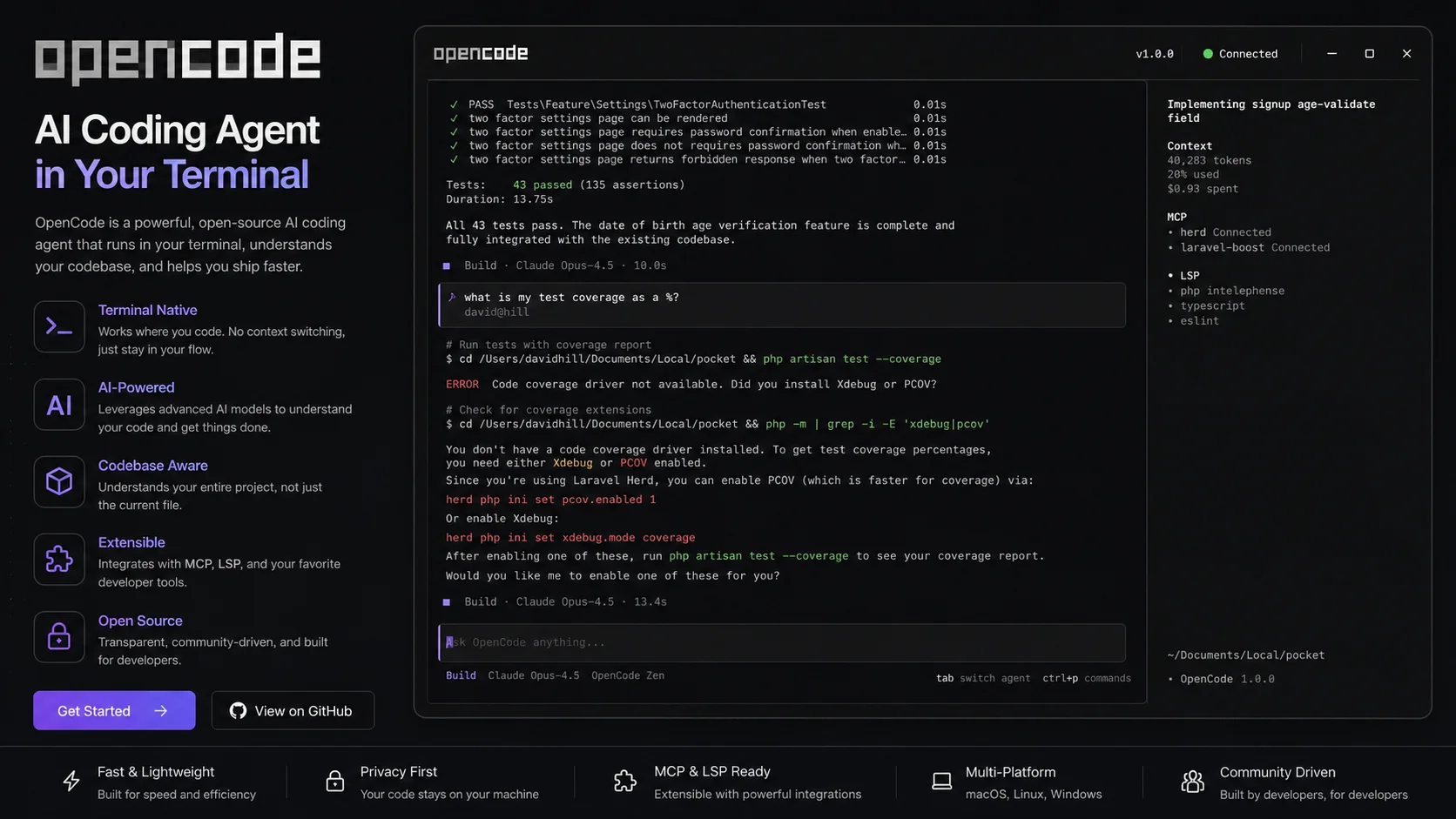
Task: Click the 'Would you like me to enable' question line
Action: coord(613,575)
